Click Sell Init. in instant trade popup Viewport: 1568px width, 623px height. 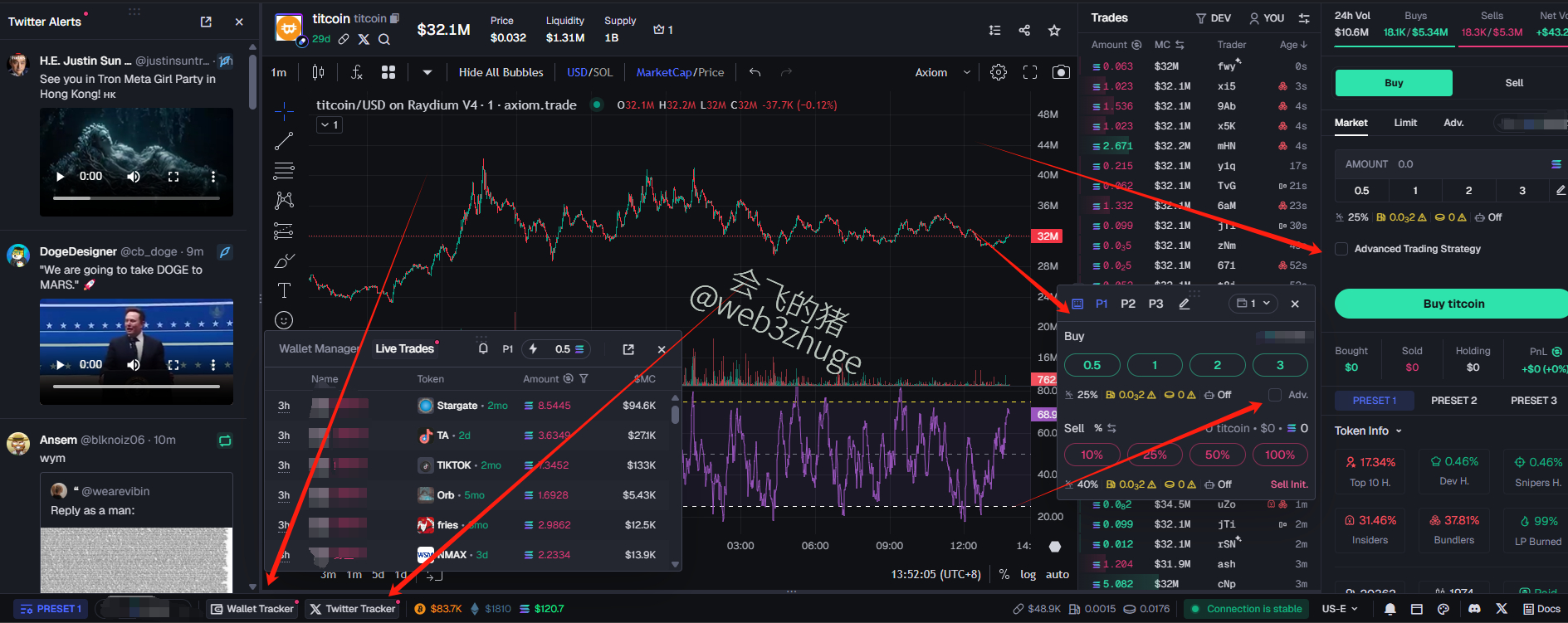(x=1289, y=484)
